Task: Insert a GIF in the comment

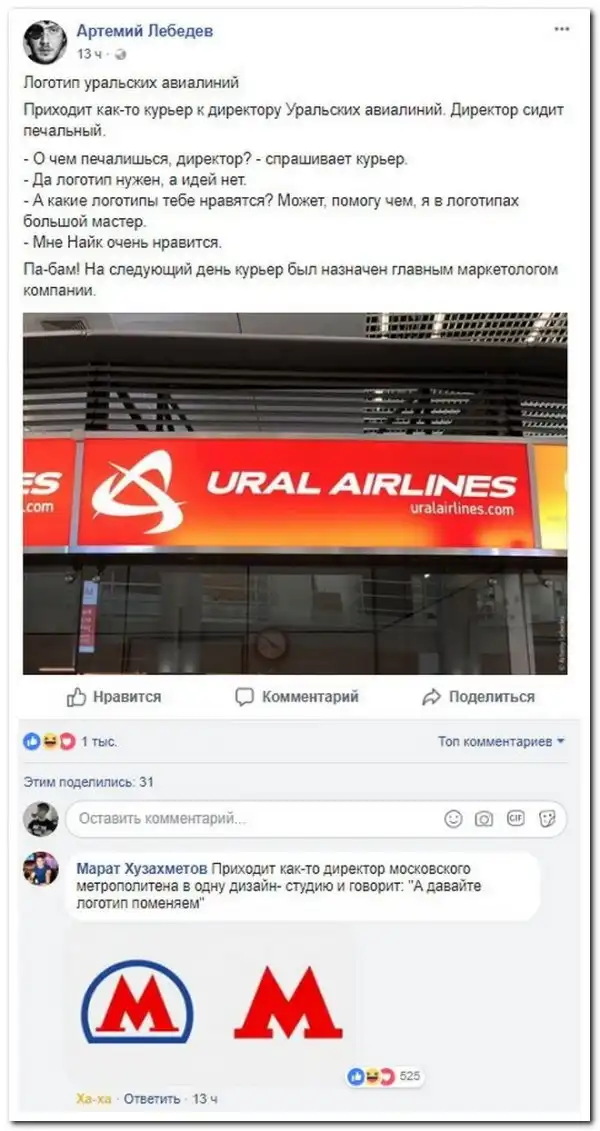Action: tap(516, 819)
